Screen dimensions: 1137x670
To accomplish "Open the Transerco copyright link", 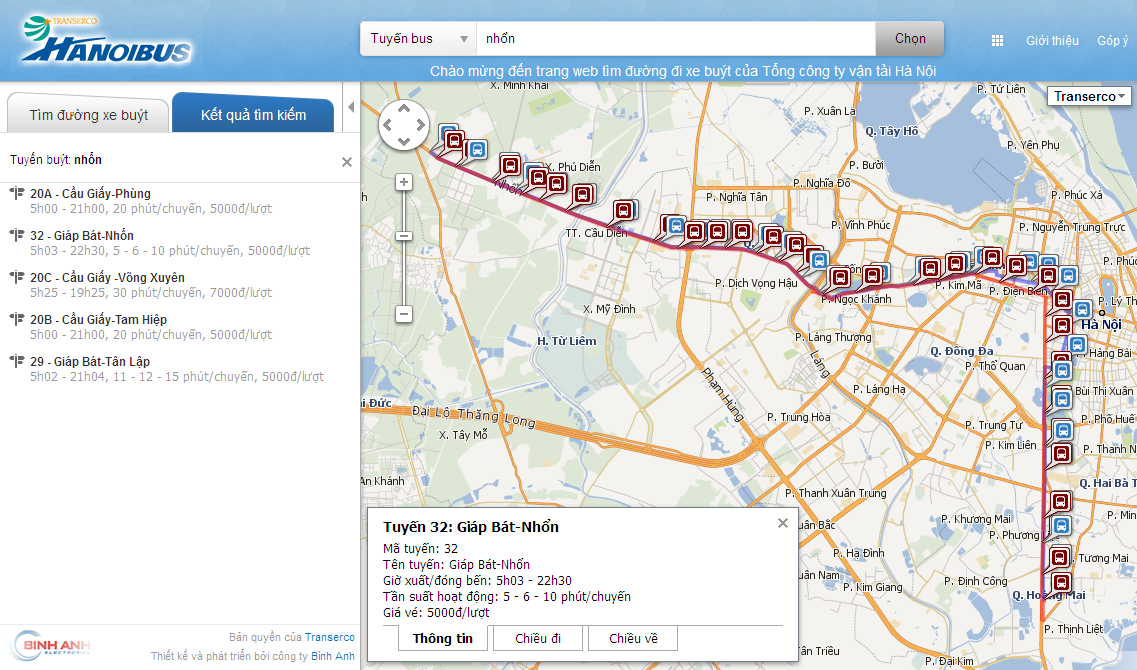I will 330,637.
